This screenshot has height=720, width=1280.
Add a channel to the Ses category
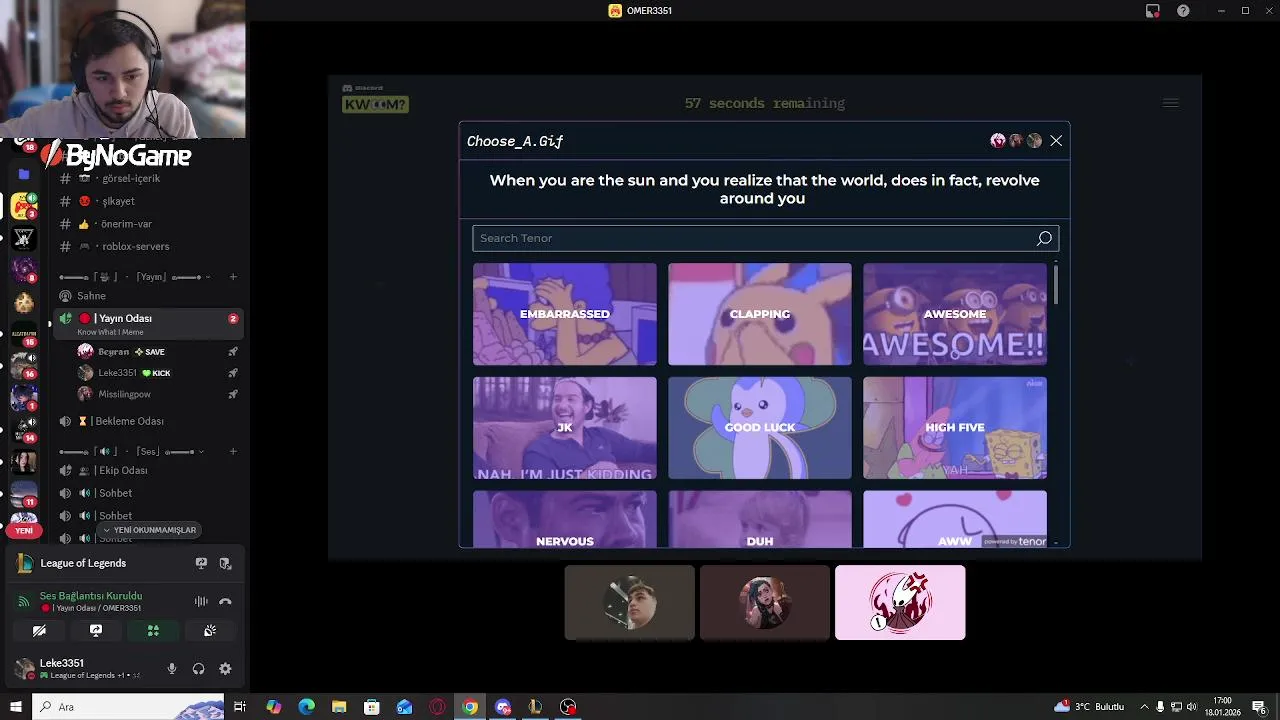(233, 452)
